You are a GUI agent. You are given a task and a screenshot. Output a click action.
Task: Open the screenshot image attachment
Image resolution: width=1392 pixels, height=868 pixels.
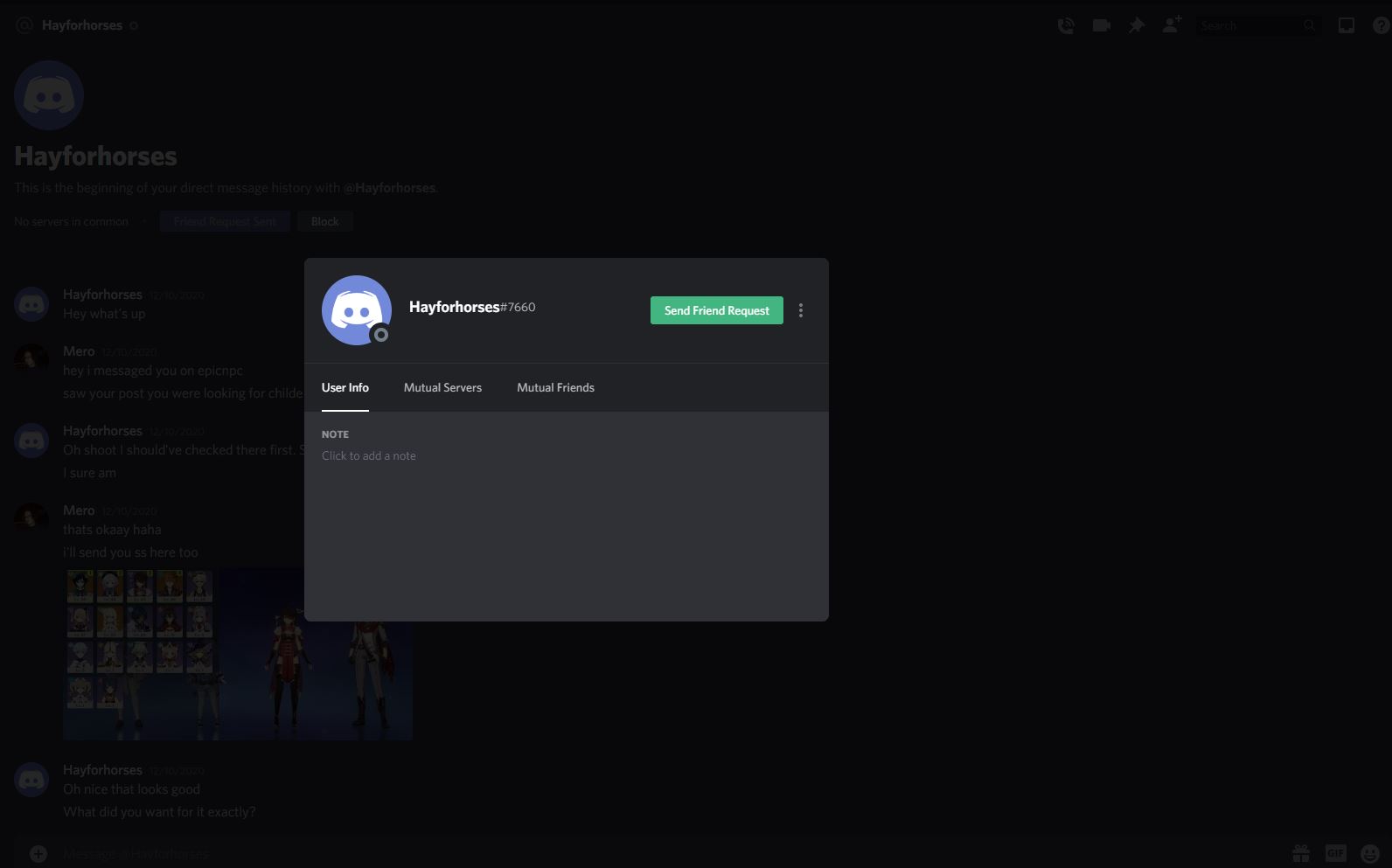(238, 655)
